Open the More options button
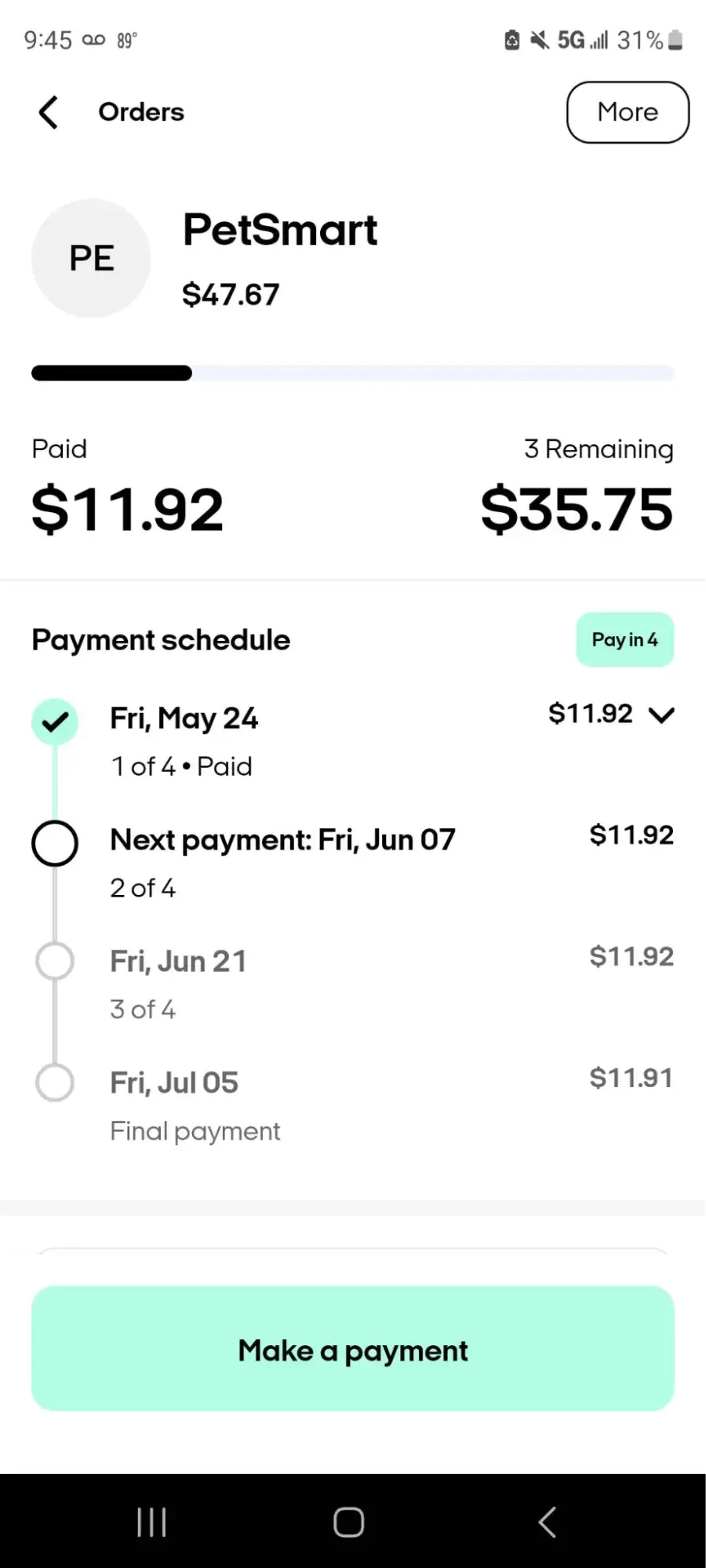706x1568 pixels. pyautogui.click(x=628, y=112)
